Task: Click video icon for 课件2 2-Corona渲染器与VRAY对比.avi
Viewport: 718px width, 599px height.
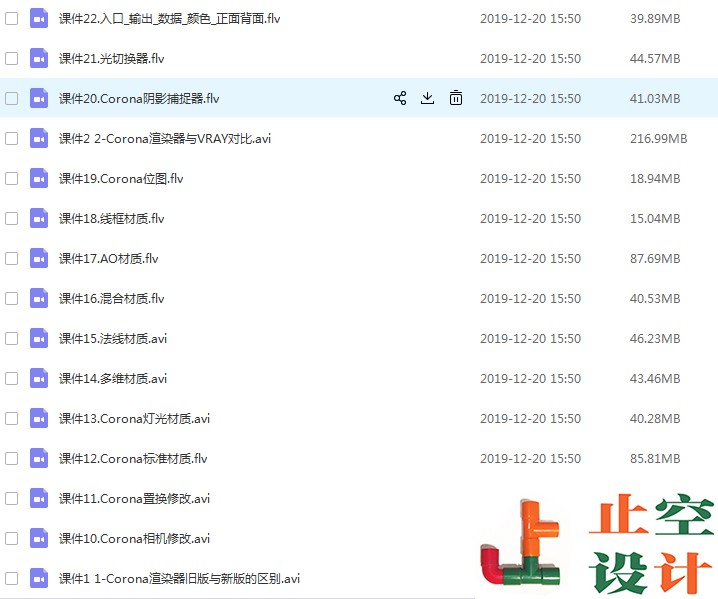Action: pyautogui.click(x=39, y=138)
